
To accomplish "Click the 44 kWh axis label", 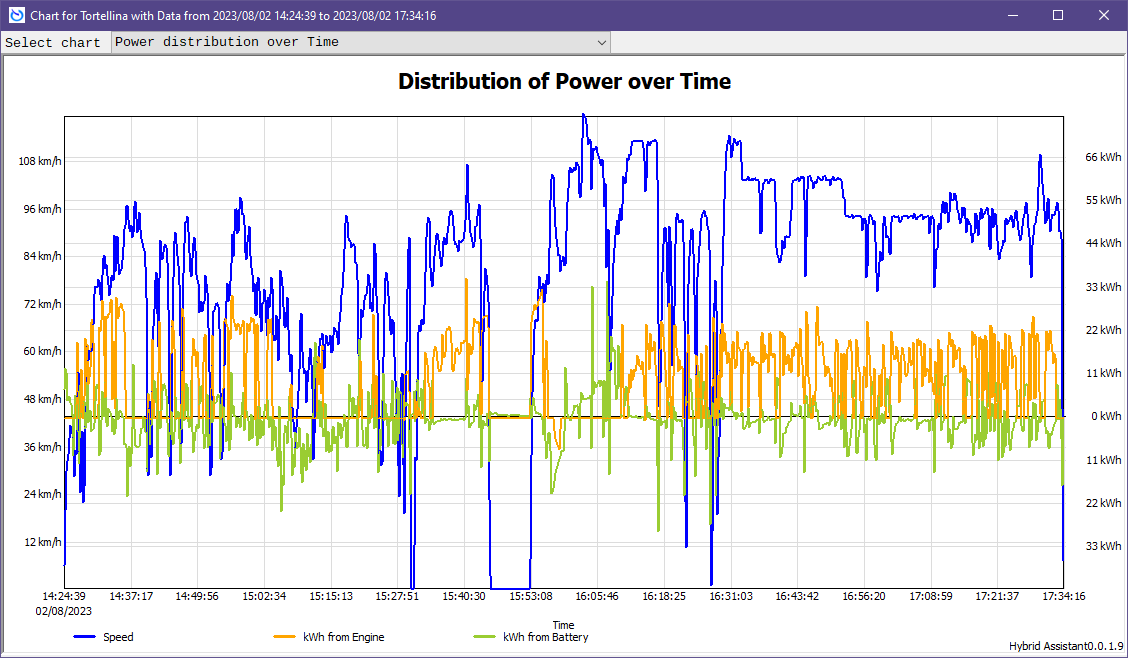I will point(1104,243).
